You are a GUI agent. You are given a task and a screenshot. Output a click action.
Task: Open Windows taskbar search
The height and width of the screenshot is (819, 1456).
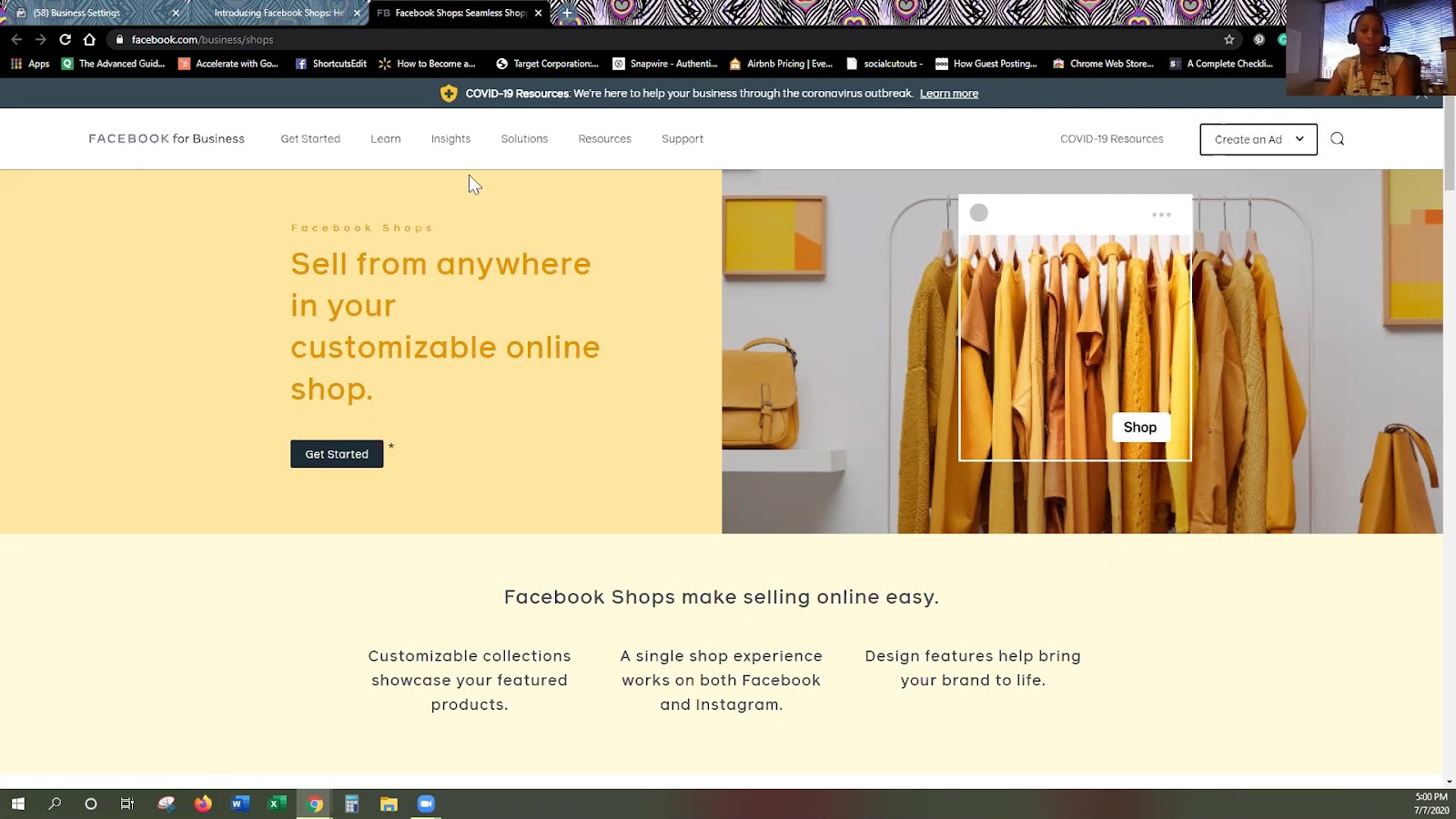55,804
